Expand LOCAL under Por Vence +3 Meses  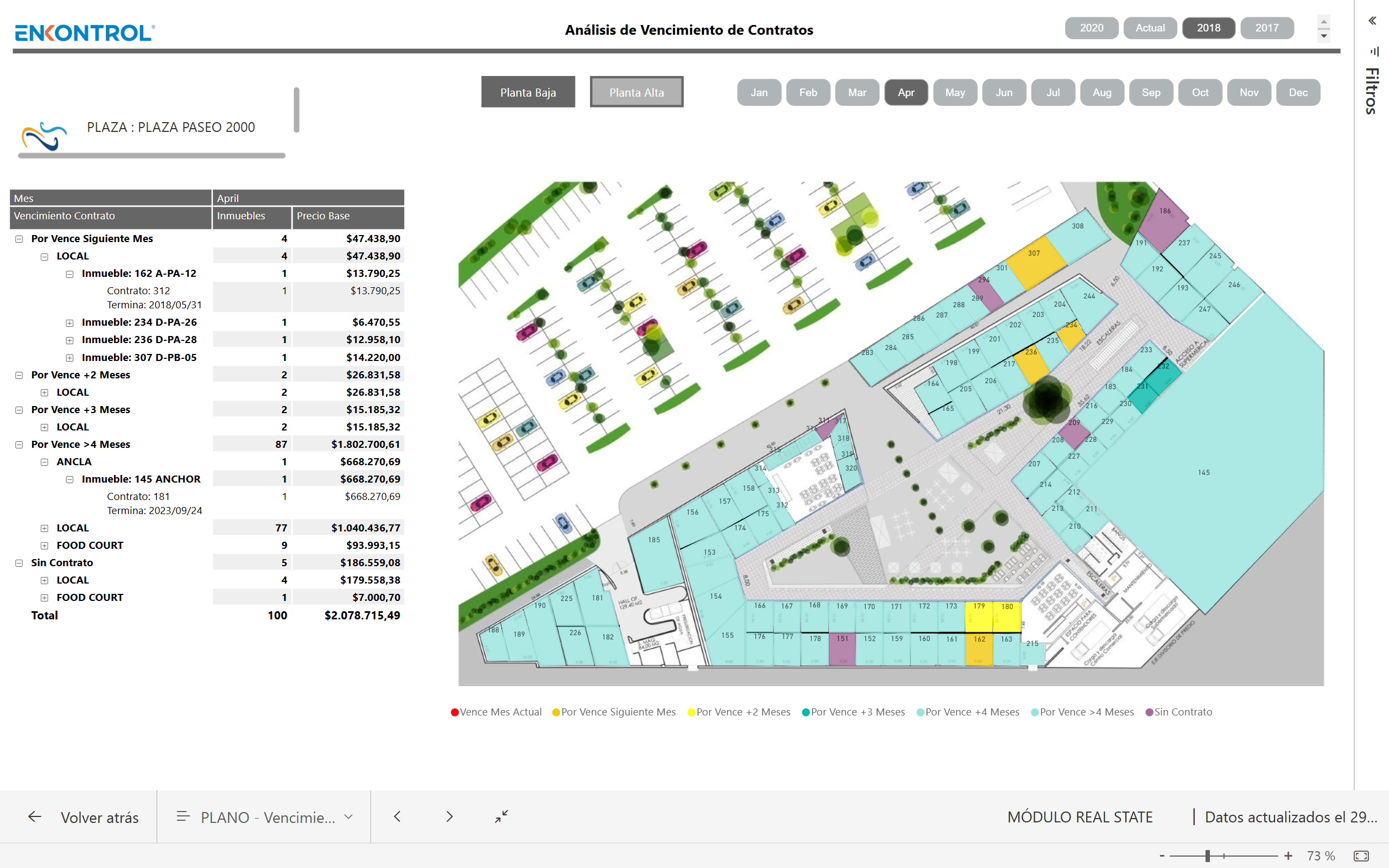[44, 427]
